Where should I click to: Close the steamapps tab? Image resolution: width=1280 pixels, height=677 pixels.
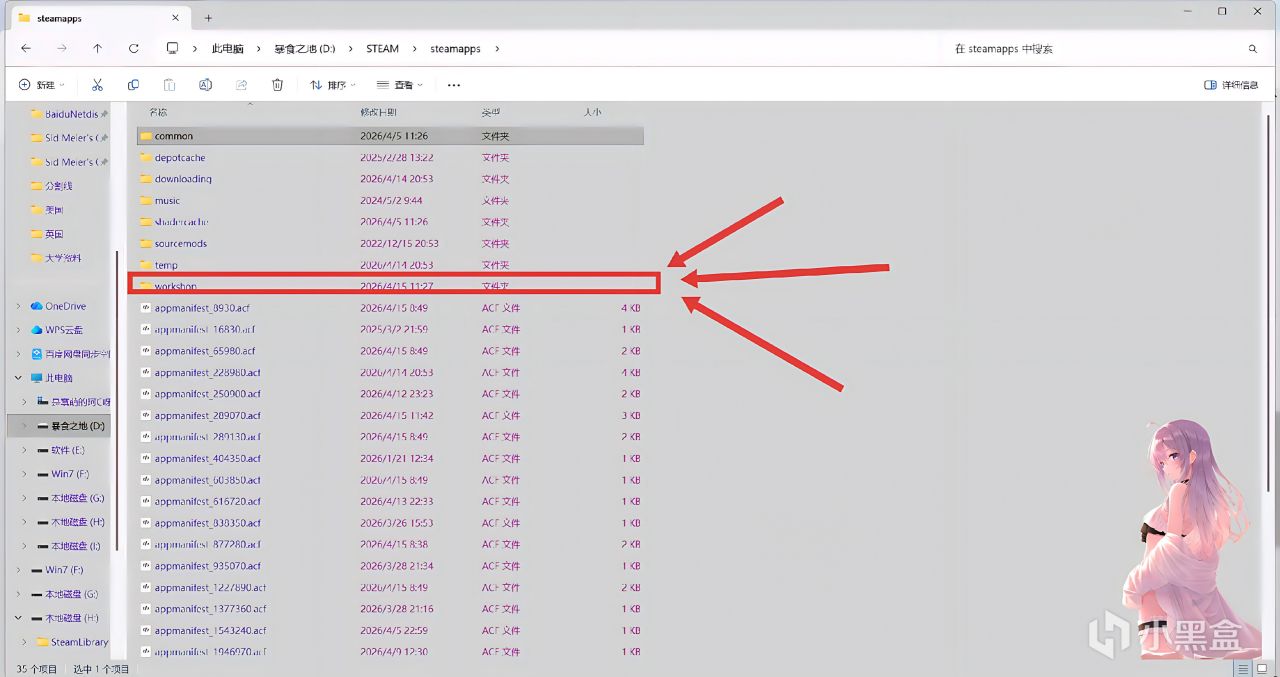[x=177, y=18]
